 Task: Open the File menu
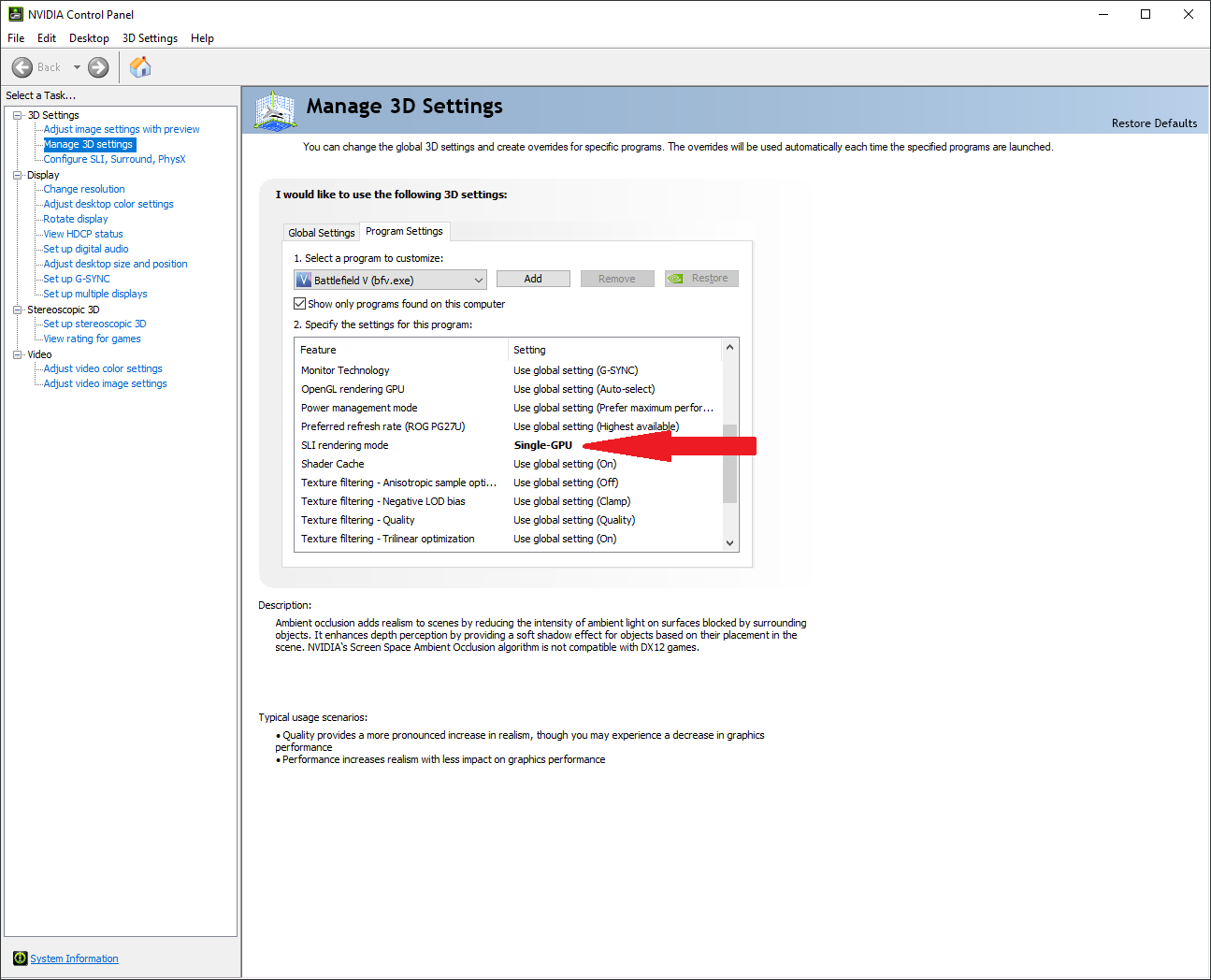16,38
